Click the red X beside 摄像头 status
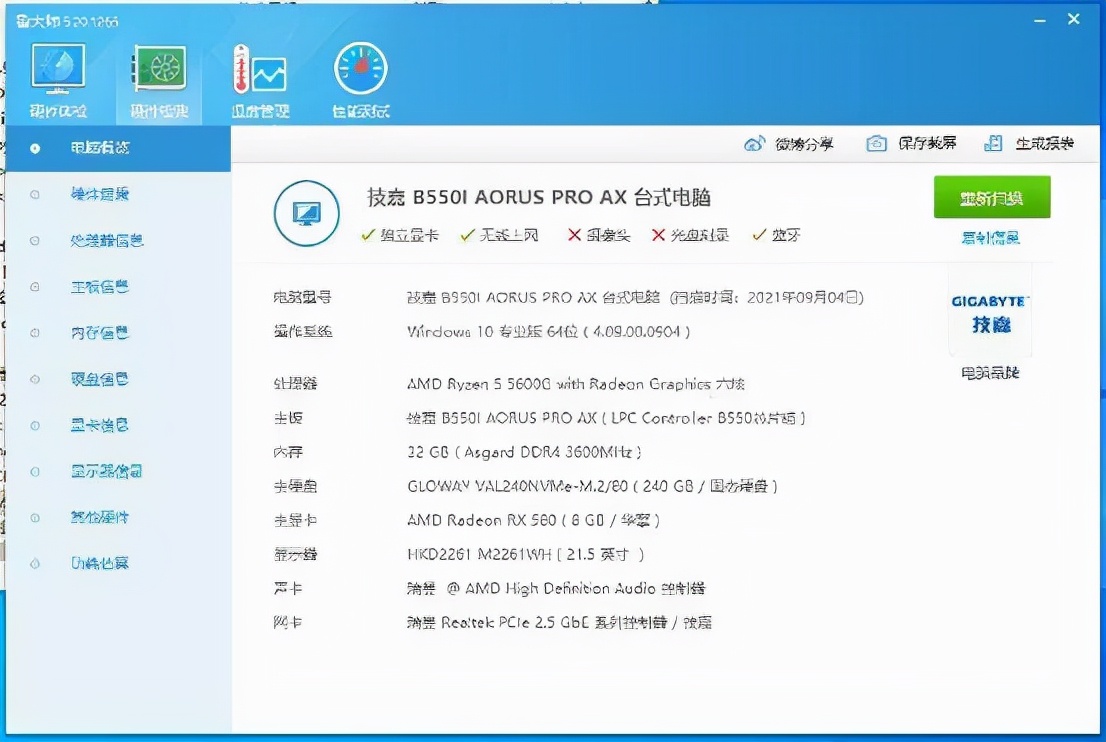The width and height of the screenshot is (1106, 742). pyautogui.click(x=577, y=236)
